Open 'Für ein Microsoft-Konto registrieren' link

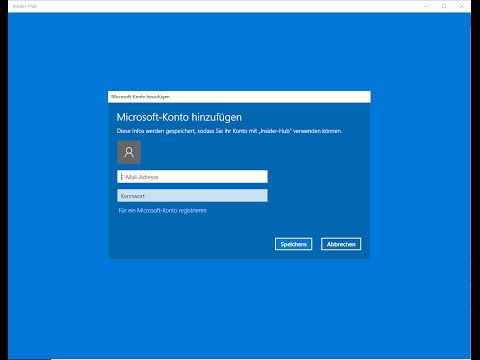point(163,210)
